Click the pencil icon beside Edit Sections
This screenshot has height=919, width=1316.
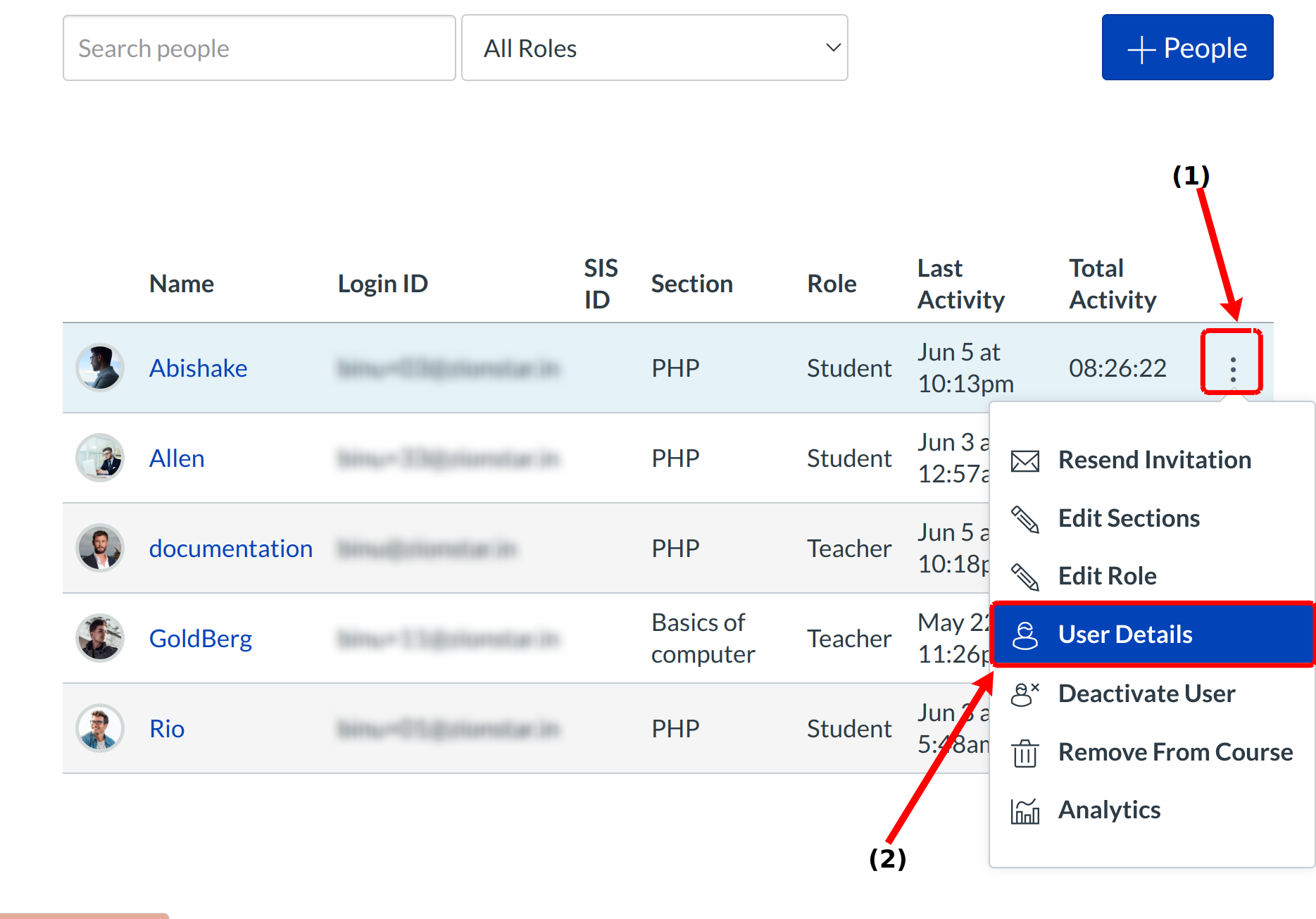coord(1024,519)
